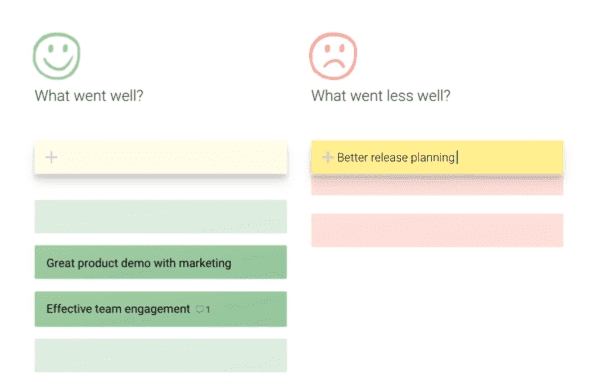Viewport: 600px width, 384px height.
Task: Click the plus icon in the empty yellow note
Action: 51,157
